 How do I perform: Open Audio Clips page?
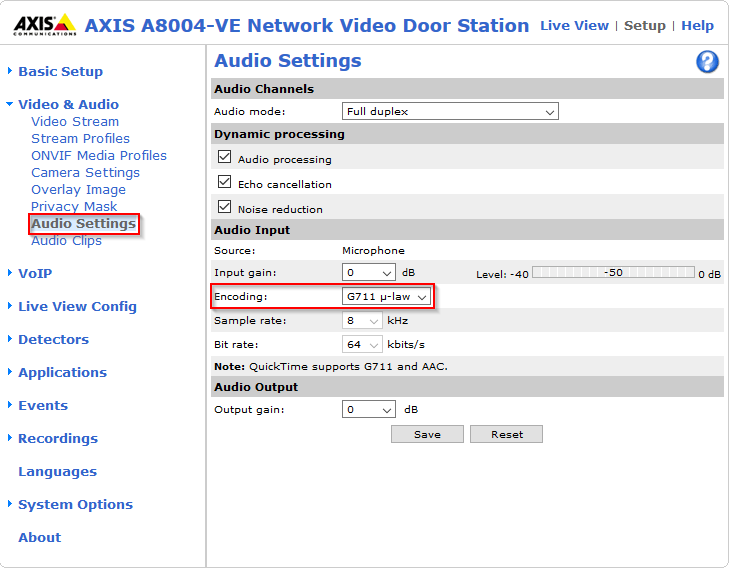tap(66, 241)
